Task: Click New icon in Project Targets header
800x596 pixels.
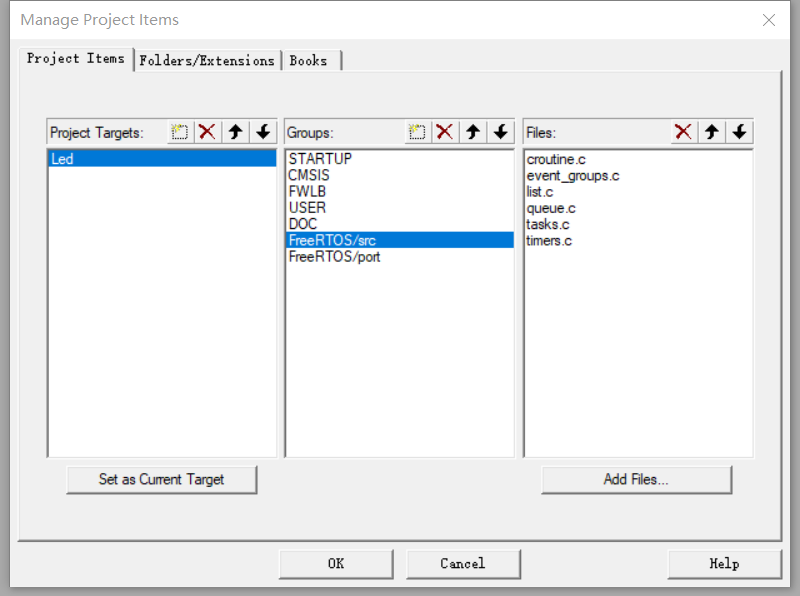Action: [x=180, y=132]
